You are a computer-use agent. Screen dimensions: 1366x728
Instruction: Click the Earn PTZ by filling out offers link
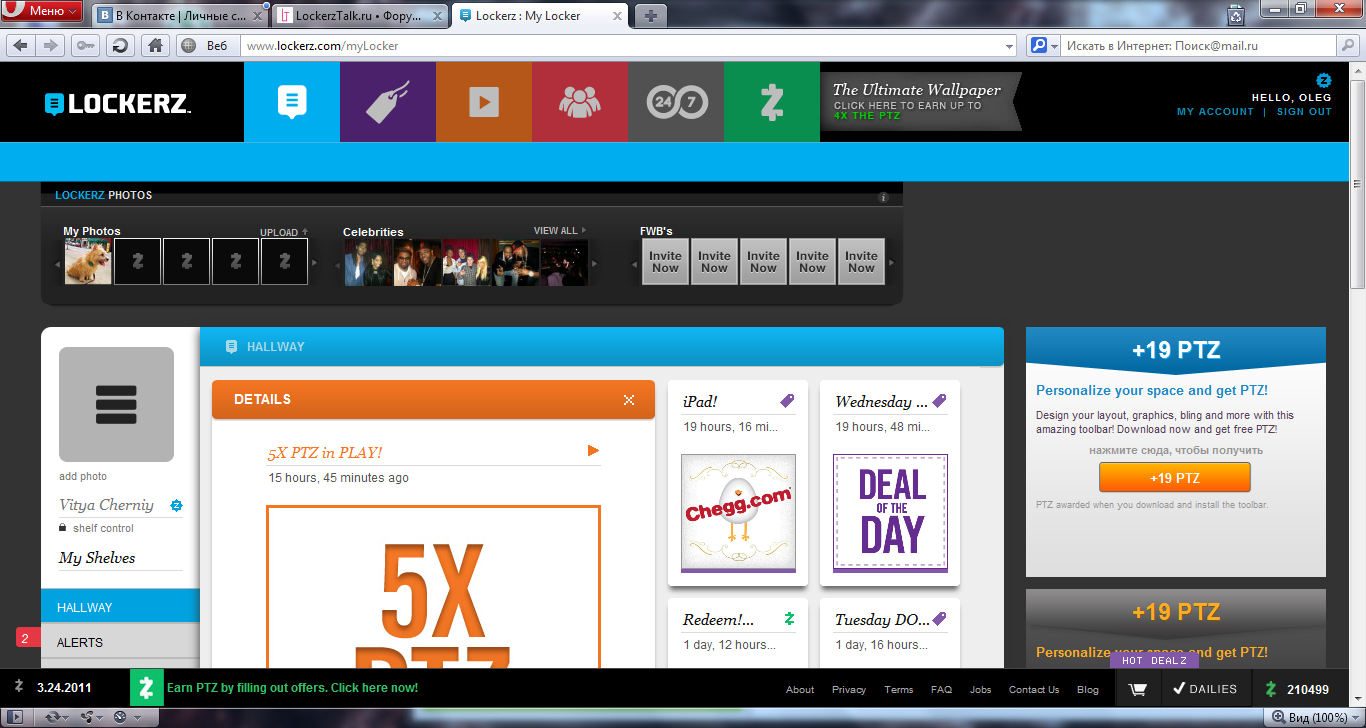pos(292,688)
